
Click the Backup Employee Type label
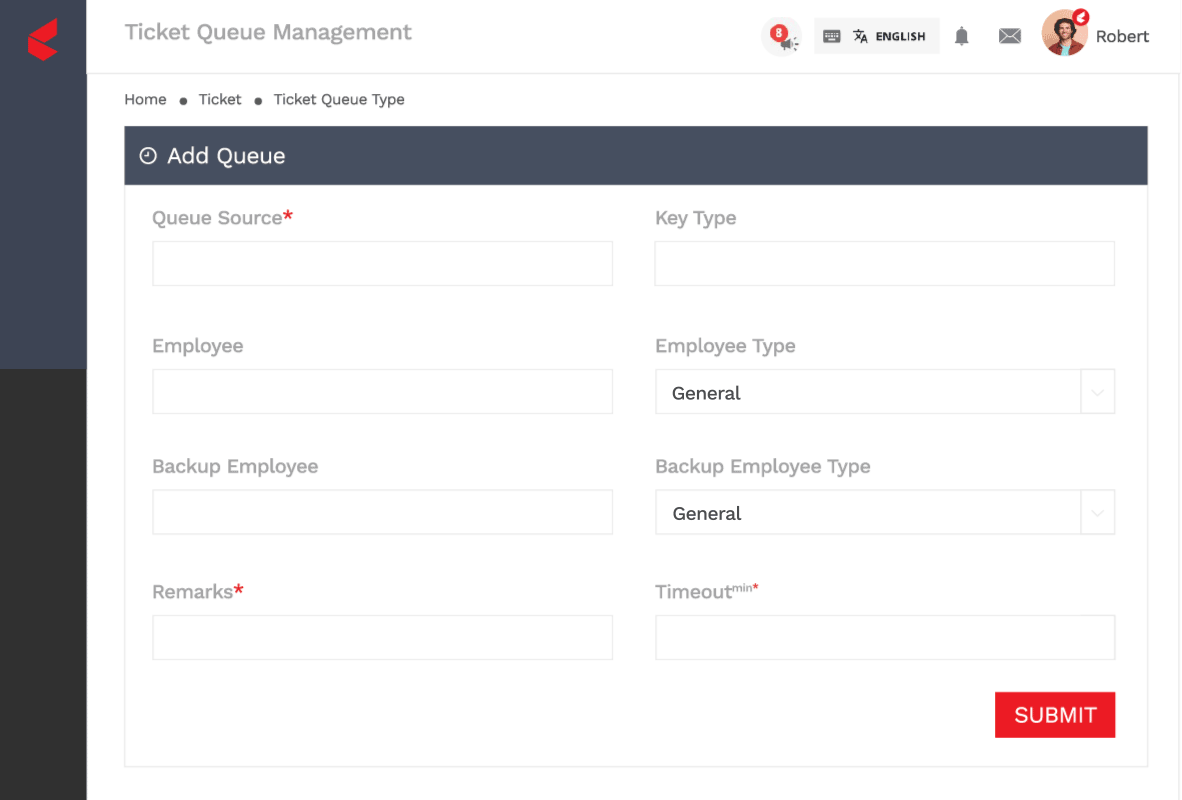coord(762,467)
